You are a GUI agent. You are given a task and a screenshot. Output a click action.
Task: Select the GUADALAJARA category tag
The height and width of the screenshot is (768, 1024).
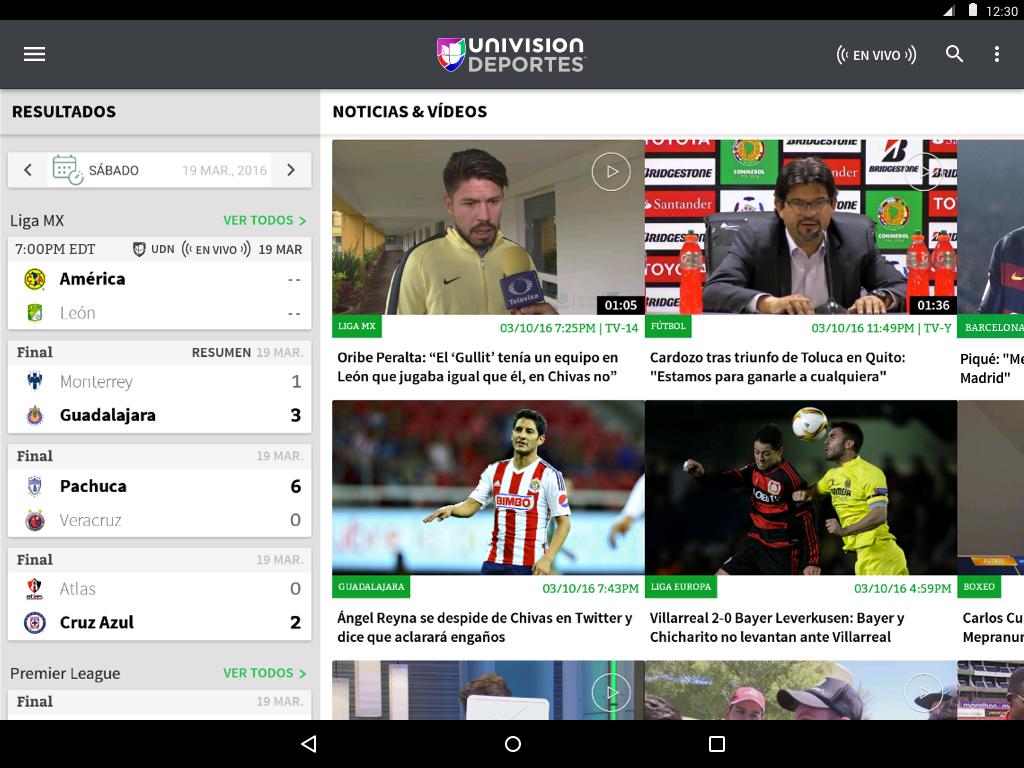tap(371, 586)
